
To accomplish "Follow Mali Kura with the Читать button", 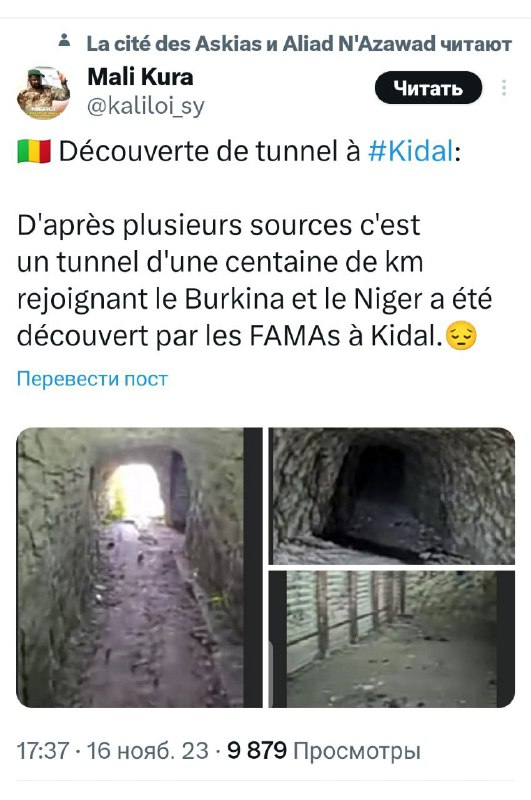I will pyautogui.click(x=428, y=88).
